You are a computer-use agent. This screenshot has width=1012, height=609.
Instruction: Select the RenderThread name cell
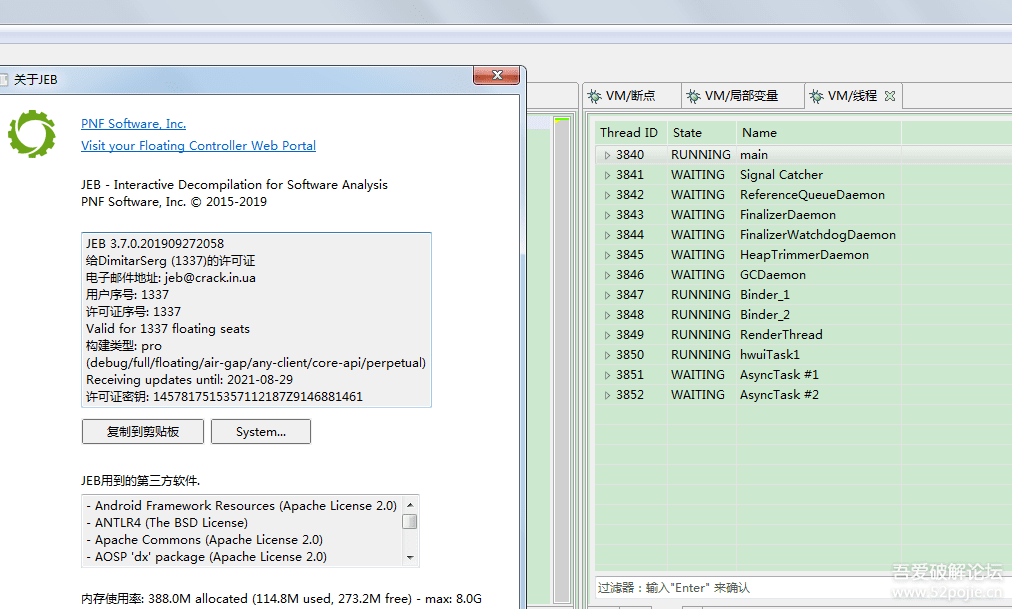point(781,335)
